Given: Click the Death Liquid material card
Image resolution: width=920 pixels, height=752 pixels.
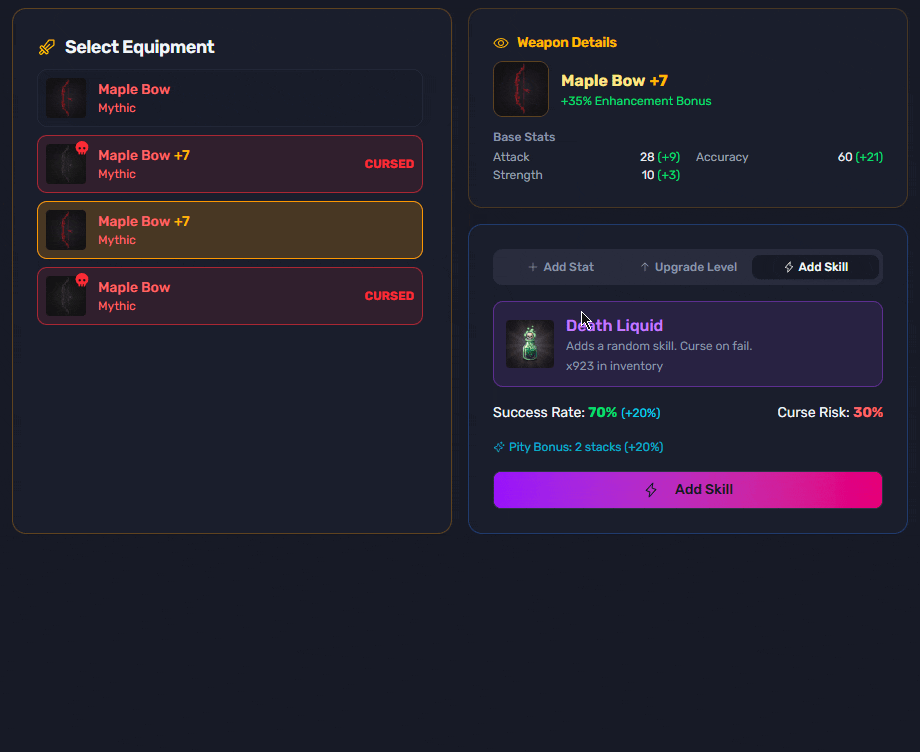Looking at the screenshot, I should click(688, 344).
